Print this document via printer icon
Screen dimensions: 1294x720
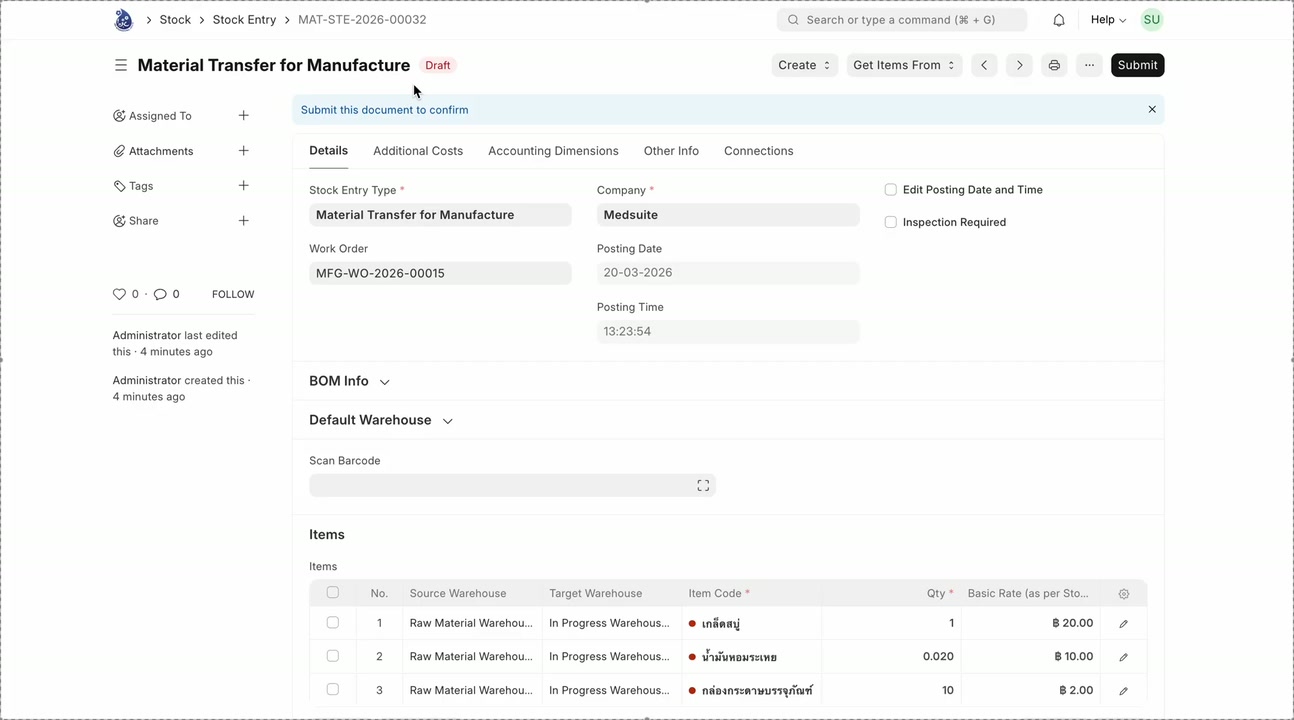[1054, 65]
